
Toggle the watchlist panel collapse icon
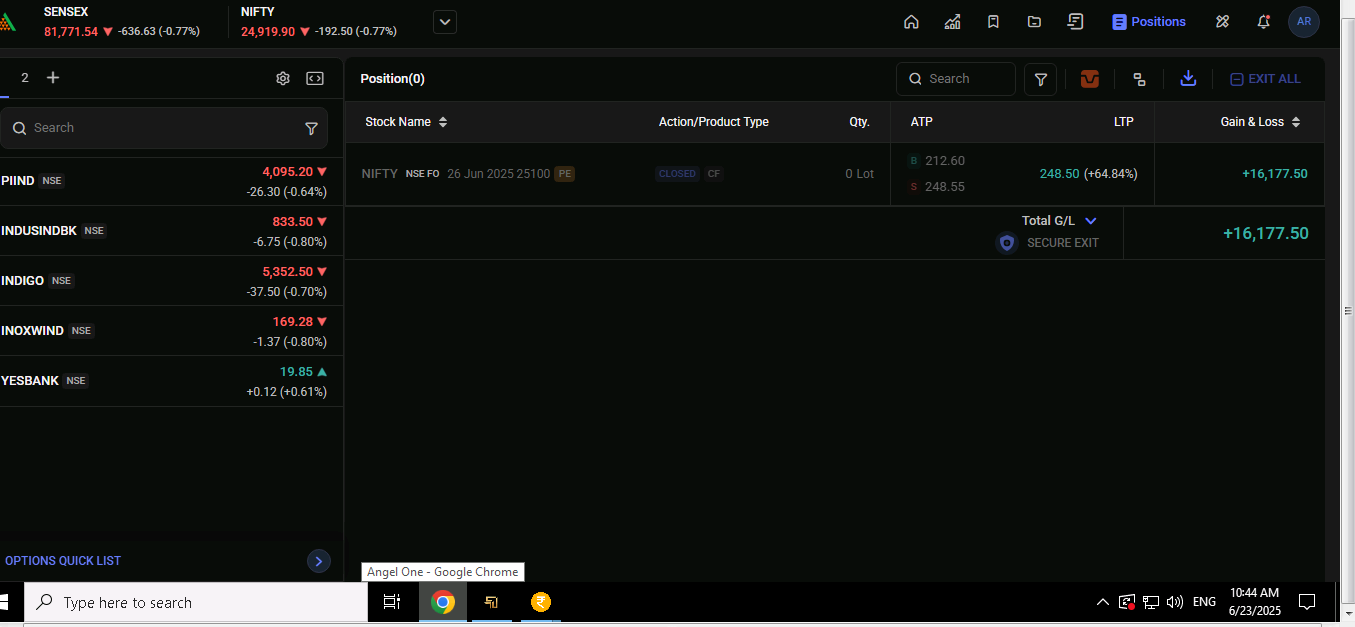tap(315, 79)
